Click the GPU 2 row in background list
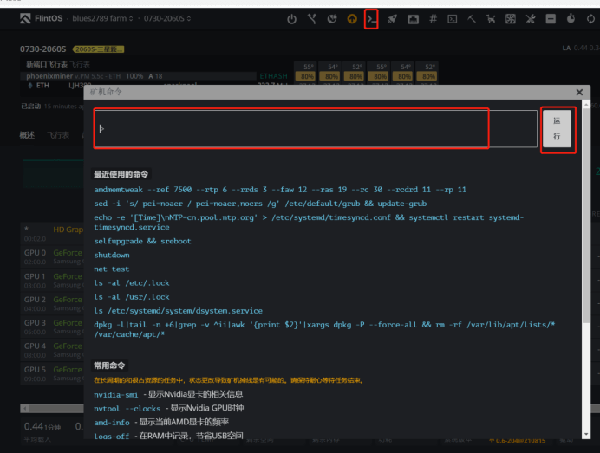The height and width of the screenshot is (453, 600). 52,303
